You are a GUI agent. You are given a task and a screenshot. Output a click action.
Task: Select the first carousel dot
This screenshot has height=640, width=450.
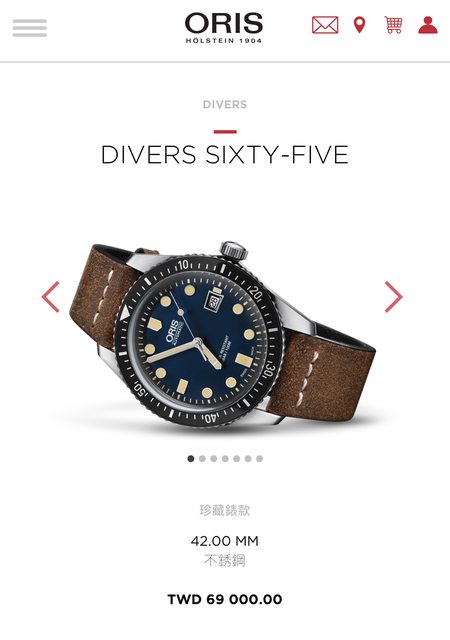[x=191, y=459]
